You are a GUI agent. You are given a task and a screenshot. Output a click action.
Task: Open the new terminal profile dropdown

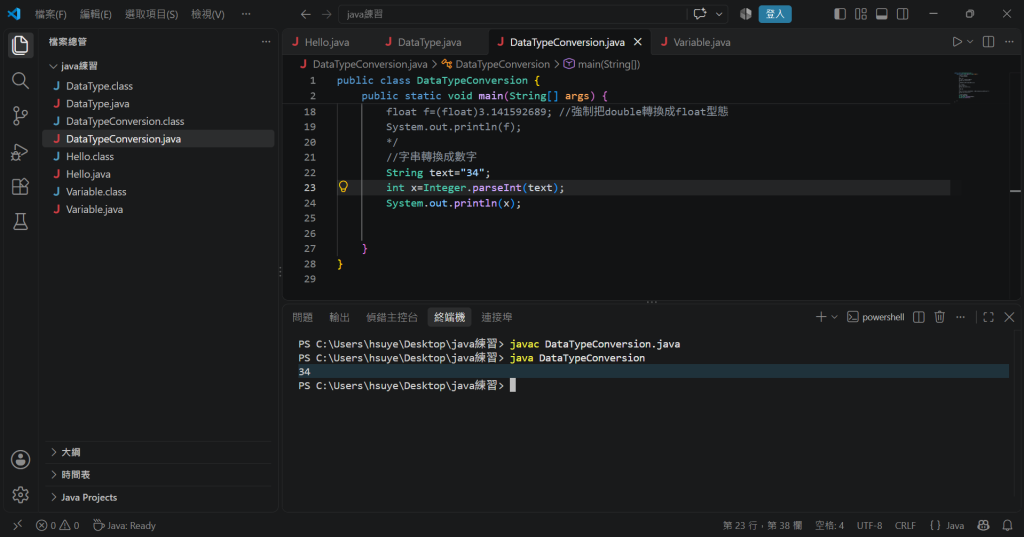tap(834, 317)
